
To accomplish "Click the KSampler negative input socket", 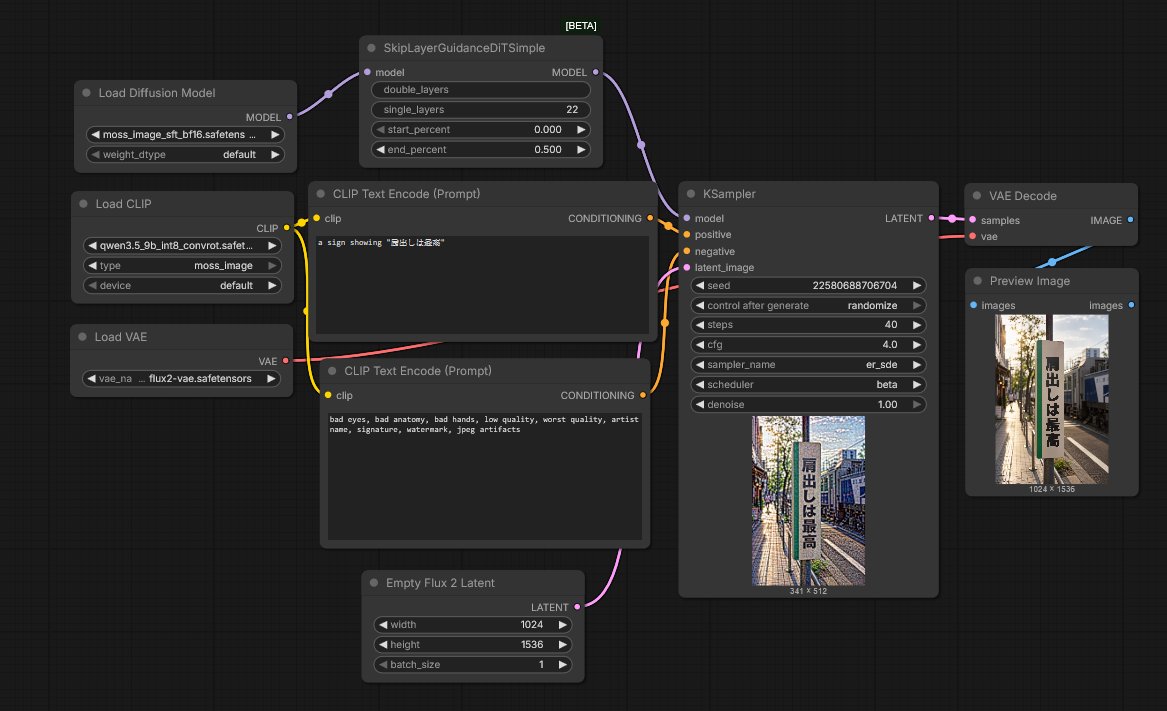I will [x=687, y=252].
